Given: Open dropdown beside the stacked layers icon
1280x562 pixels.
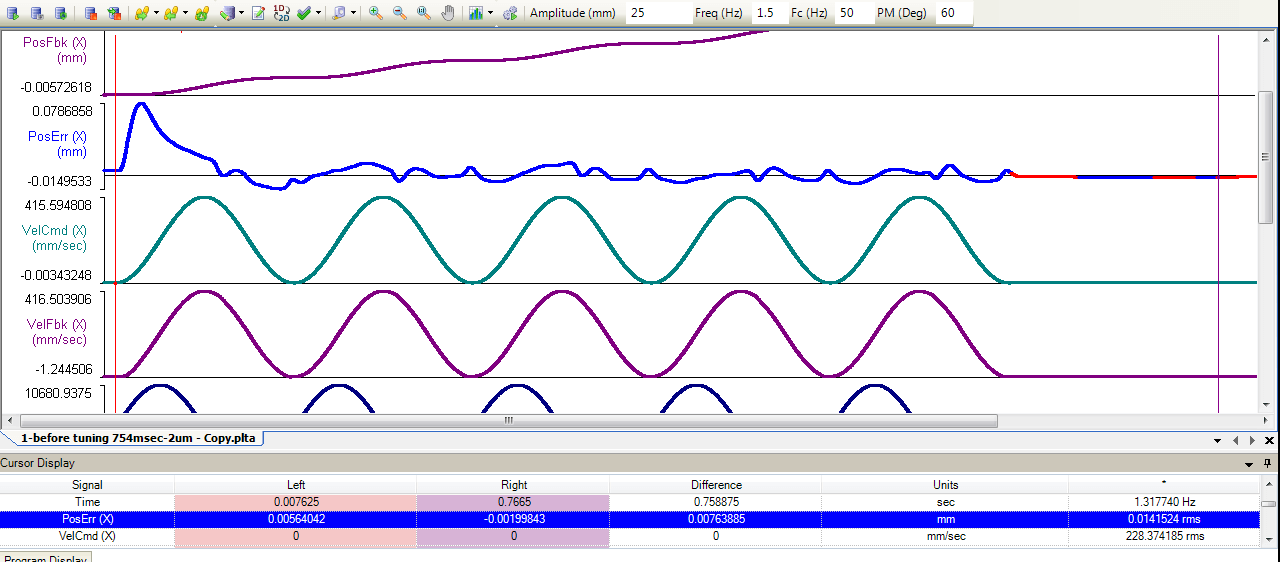Looking at the screenshot, I should pyautogui.click(x=242, y=13).
